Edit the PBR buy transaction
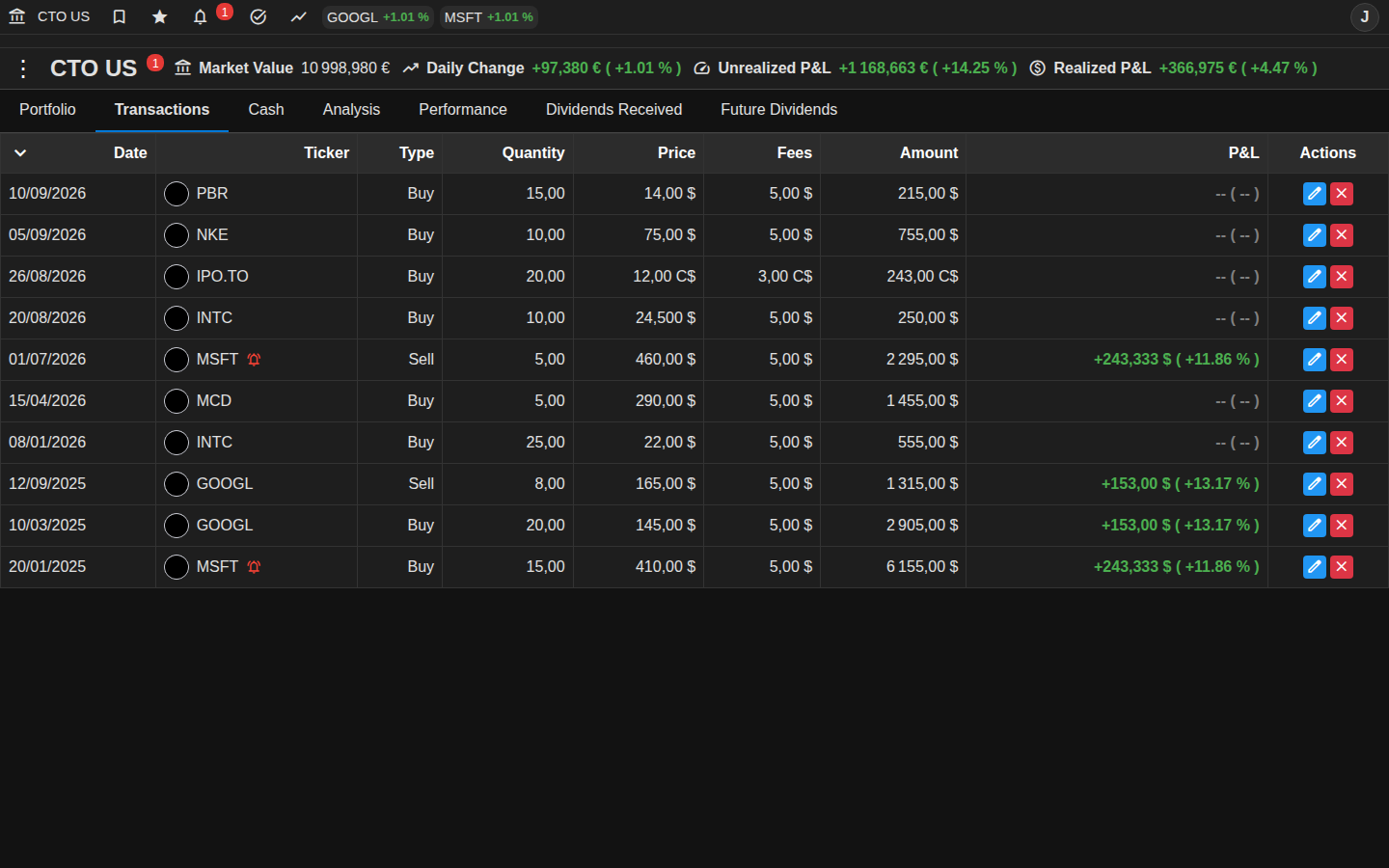The height and width of the screenshot is (868, 1389). [1315, 194]
